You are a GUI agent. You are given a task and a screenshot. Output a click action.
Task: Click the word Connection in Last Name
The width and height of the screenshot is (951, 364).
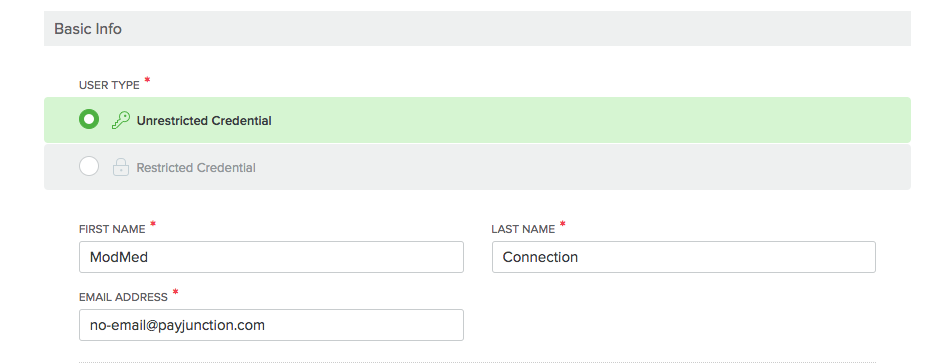click(540, 257)
